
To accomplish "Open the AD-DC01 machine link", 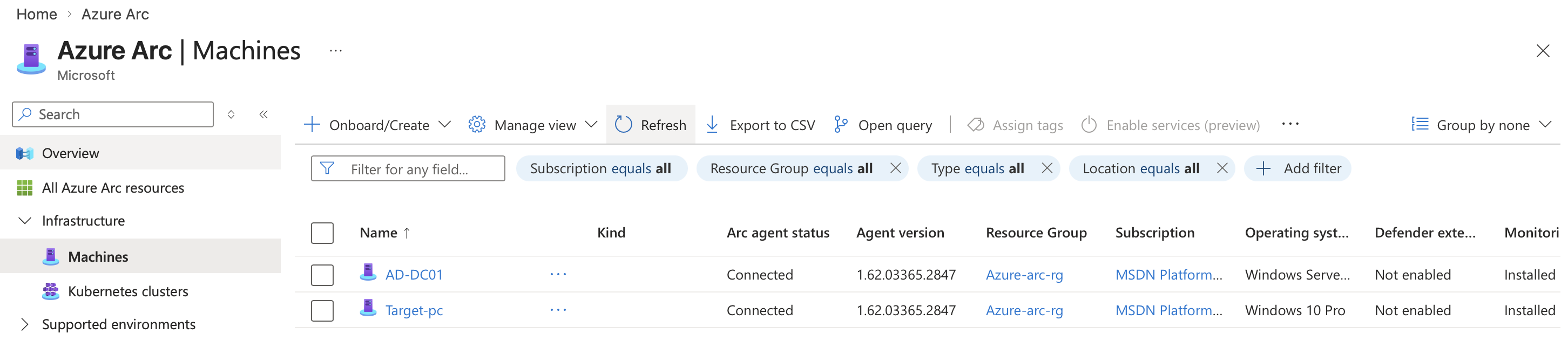I will point(414,275).
